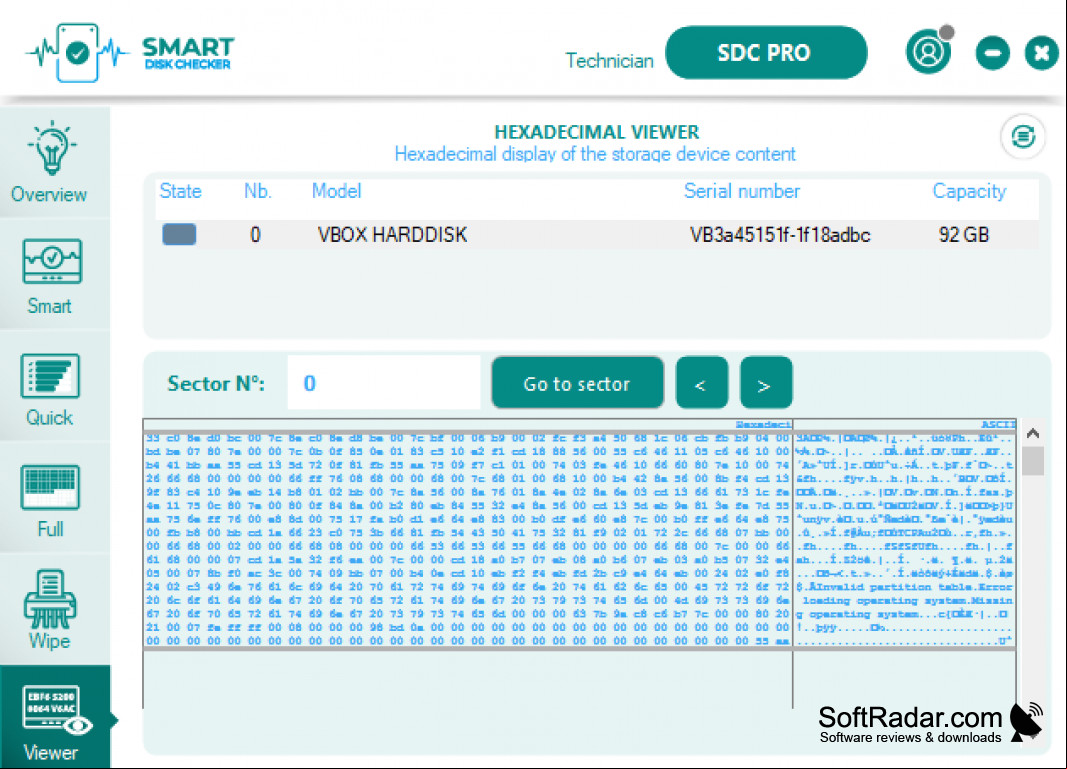Image resolution: width=1067 pixels, height=769 pixels.
Task: Click the Technician edition label
Action: point(609,61)
